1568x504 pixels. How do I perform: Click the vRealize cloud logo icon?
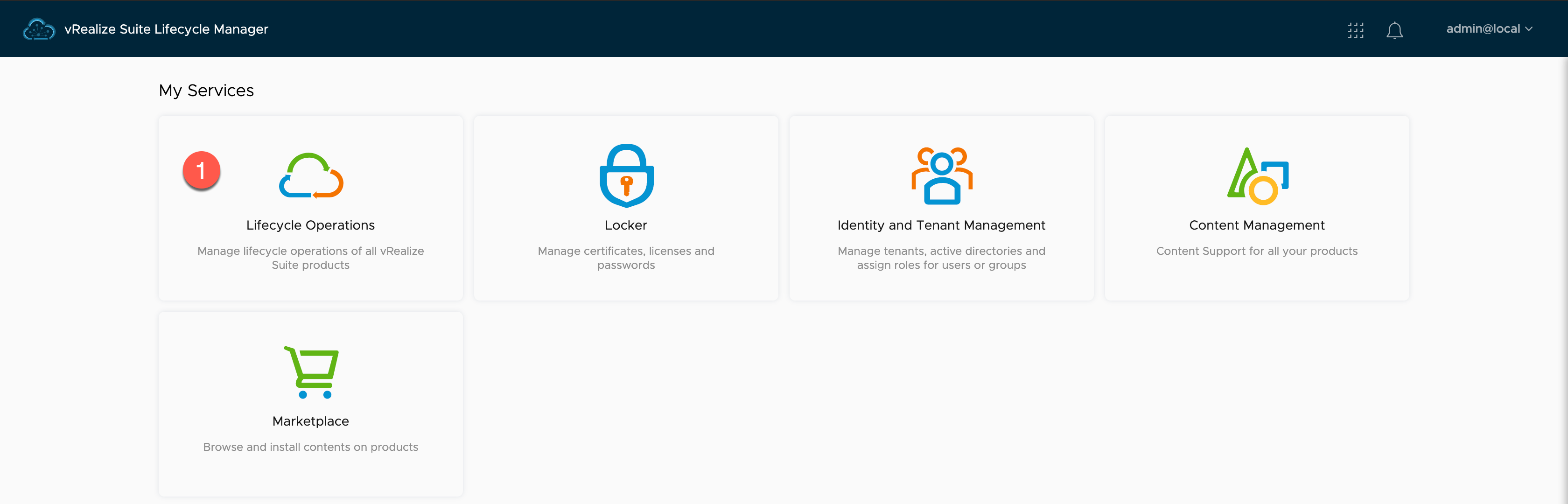pos(38,29)
